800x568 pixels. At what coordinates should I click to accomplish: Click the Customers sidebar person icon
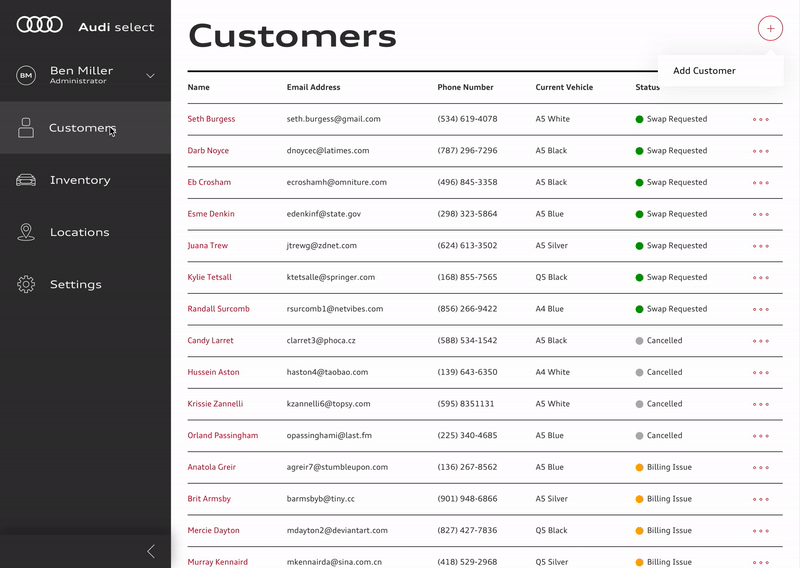26,128
